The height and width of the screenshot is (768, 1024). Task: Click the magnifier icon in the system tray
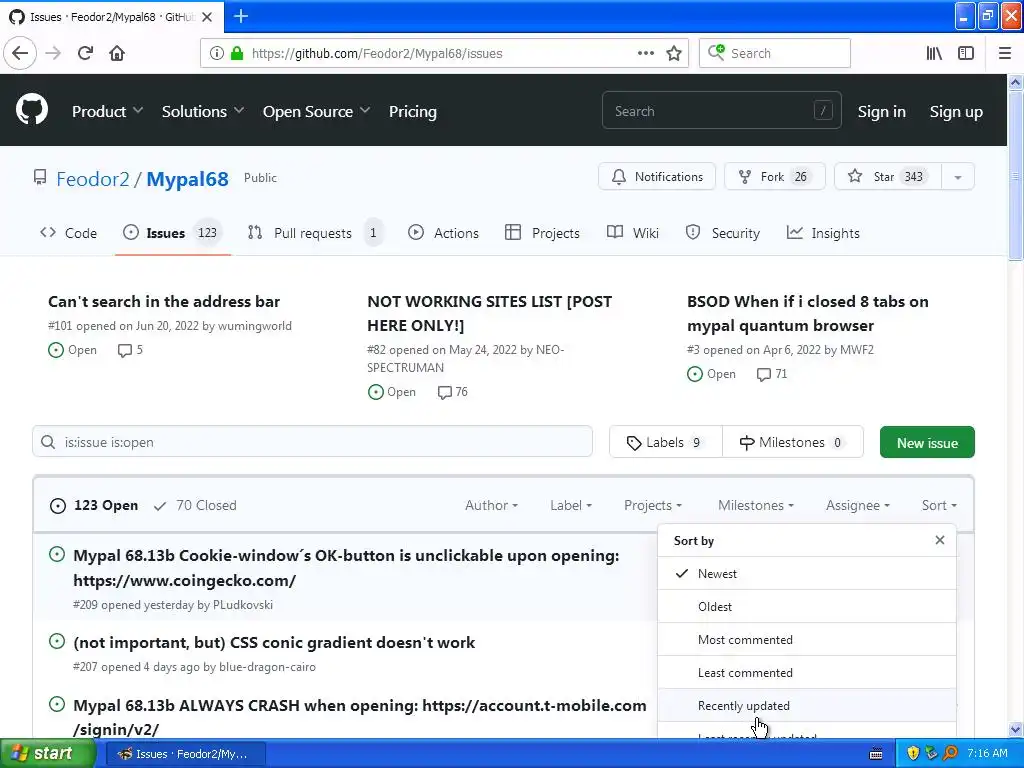(950, 754)
